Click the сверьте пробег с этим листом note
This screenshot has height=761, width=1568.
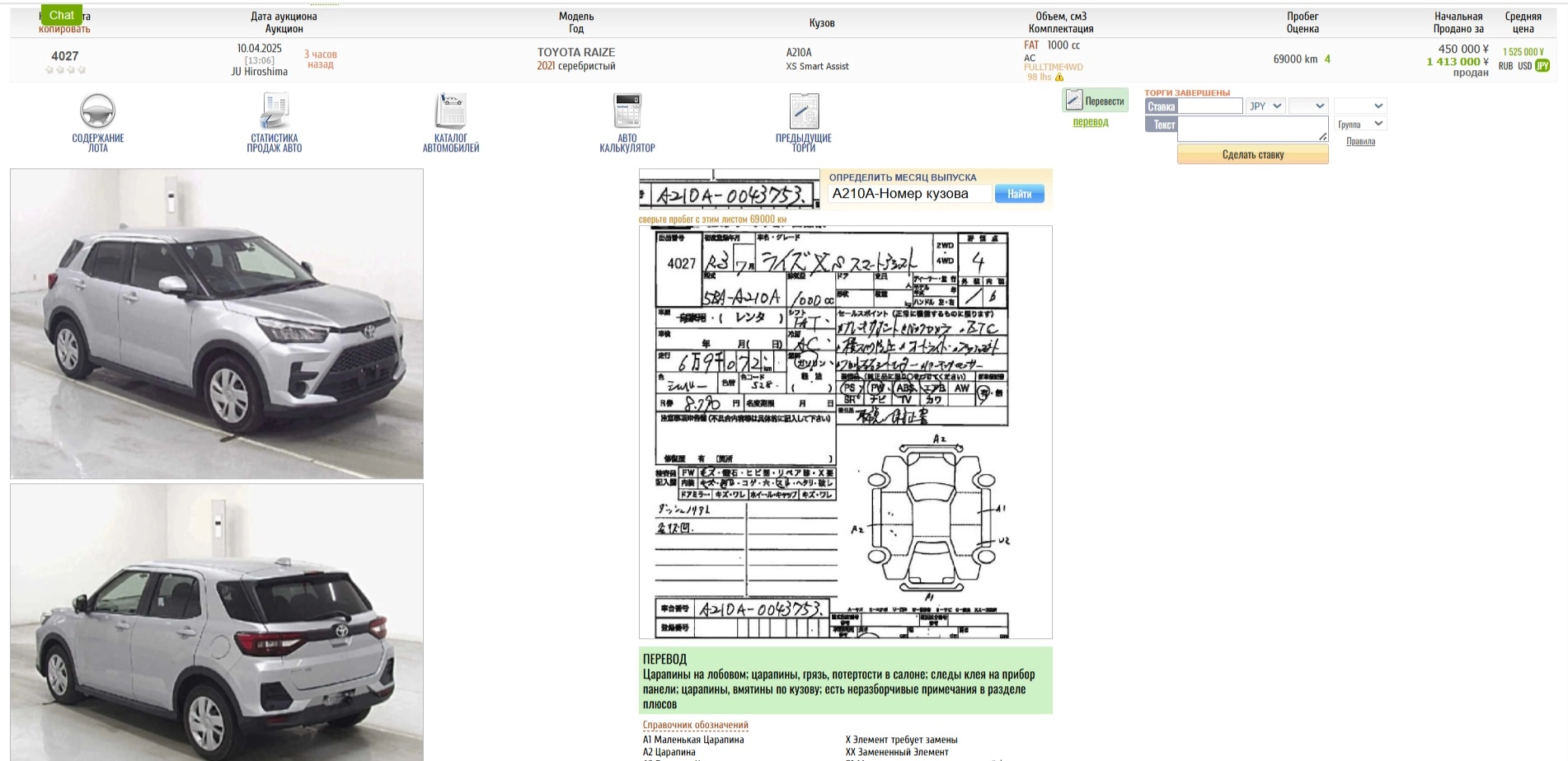click(x=712, y=219)
